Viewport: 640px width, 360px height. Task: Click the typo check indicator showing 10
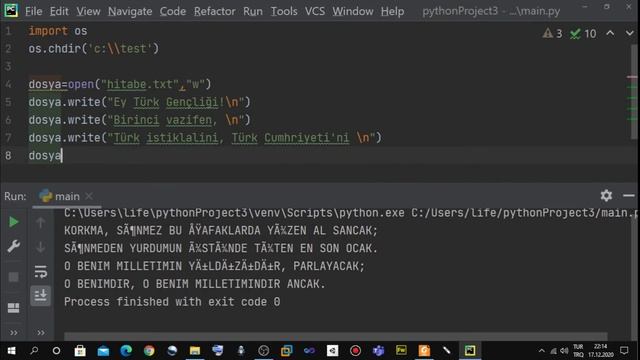[583, 33]
